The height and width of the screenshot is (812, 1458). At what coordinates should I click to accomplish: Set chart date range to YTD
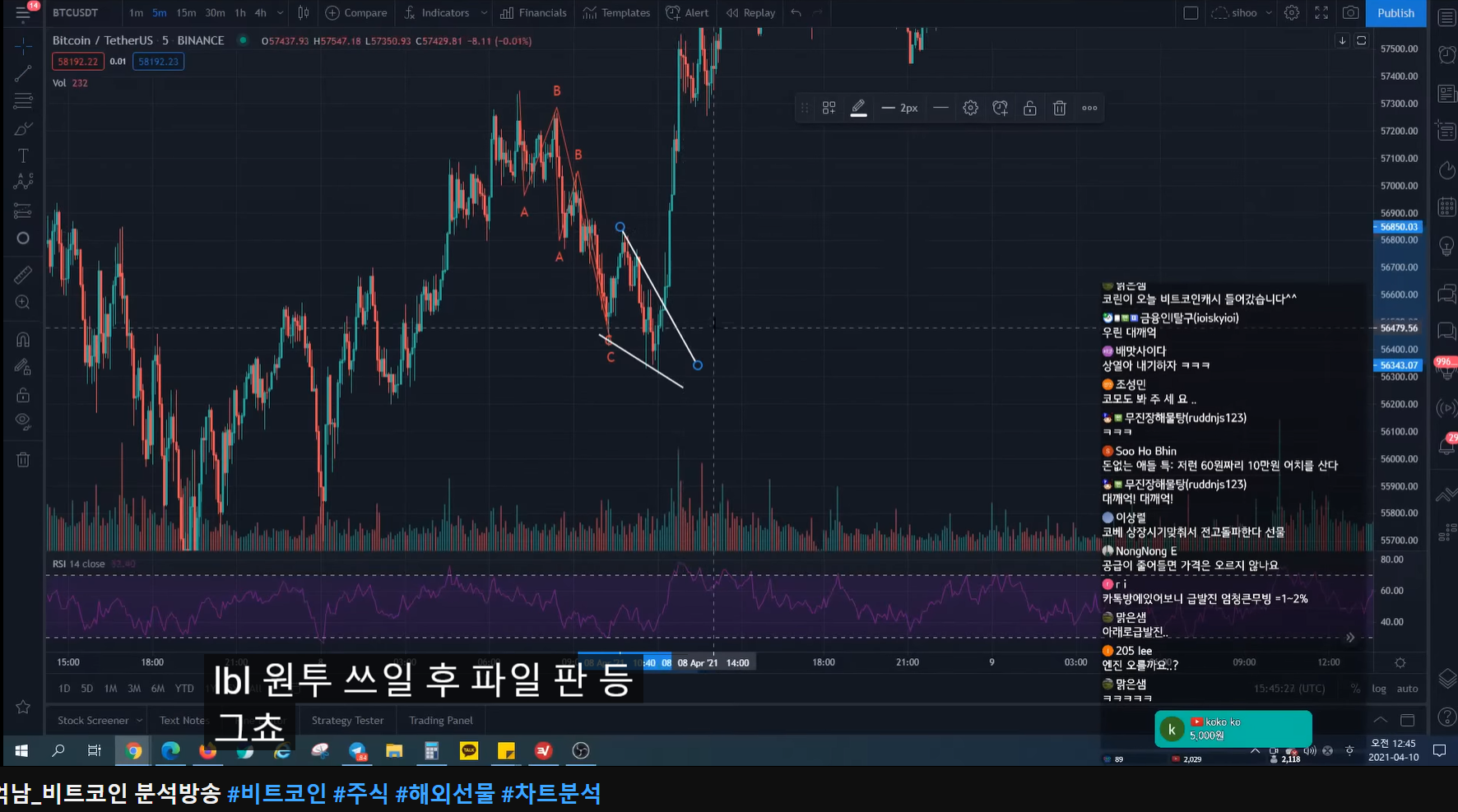(x=184, y=689)
